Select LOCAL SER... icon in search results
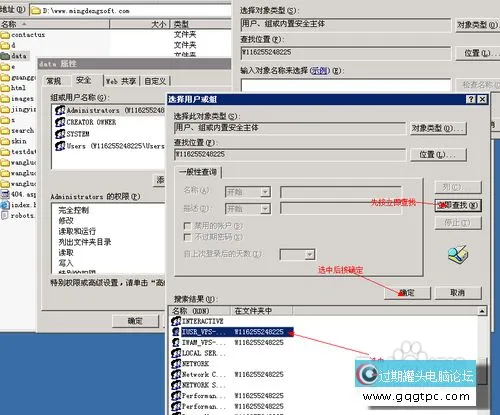 [176, 353]
